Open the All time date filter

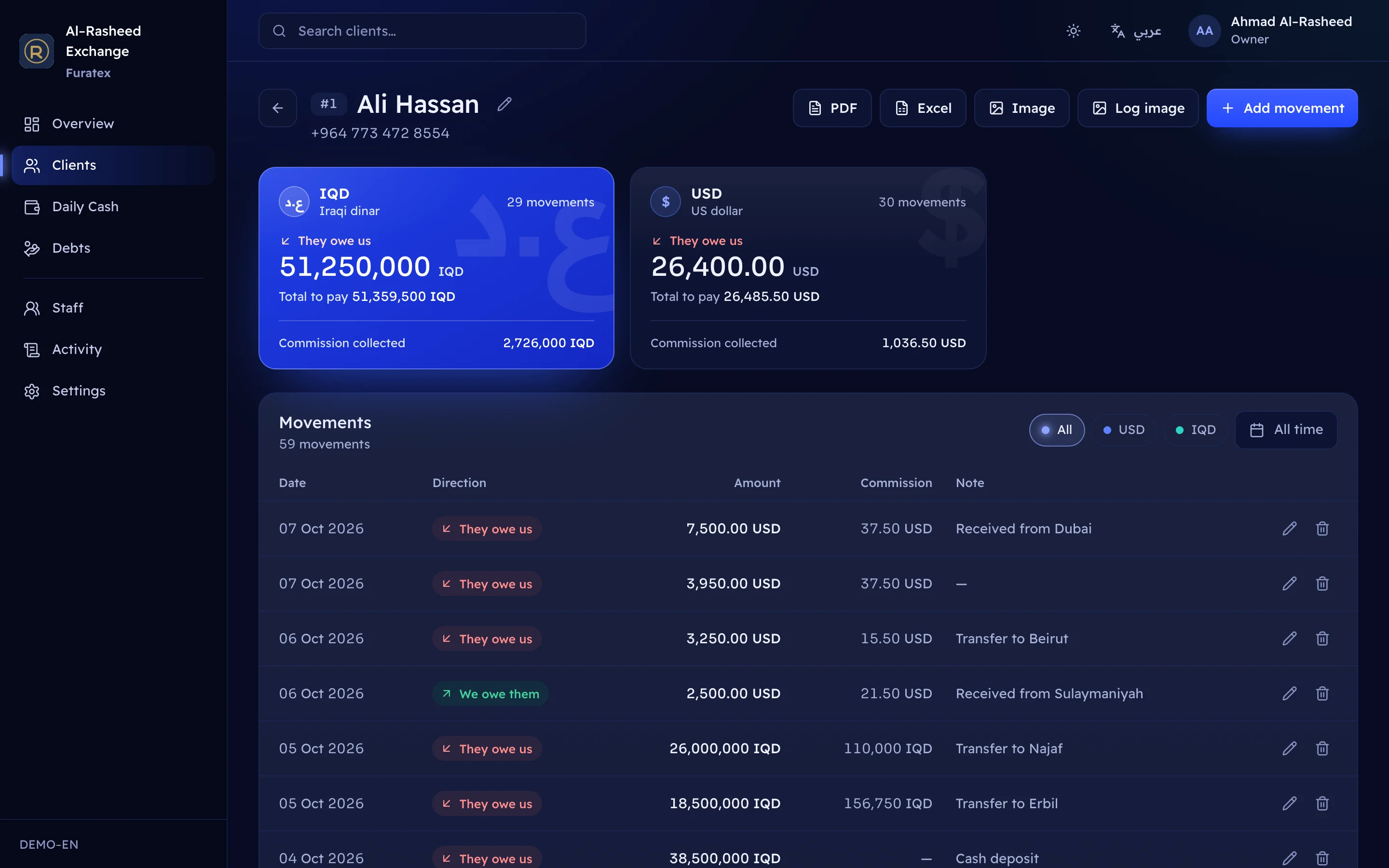point(1286,430)
